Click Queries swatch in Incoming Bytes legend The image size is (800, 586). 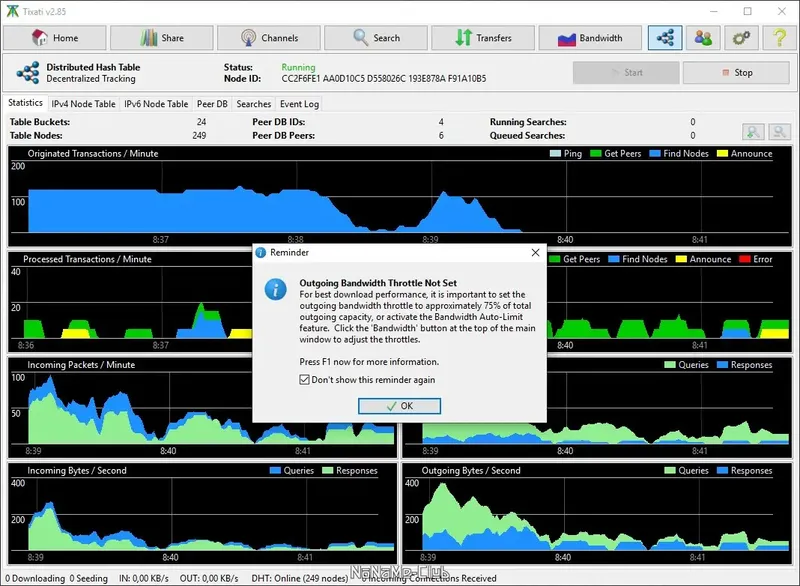pyautogui.click(x=275, y=470)
